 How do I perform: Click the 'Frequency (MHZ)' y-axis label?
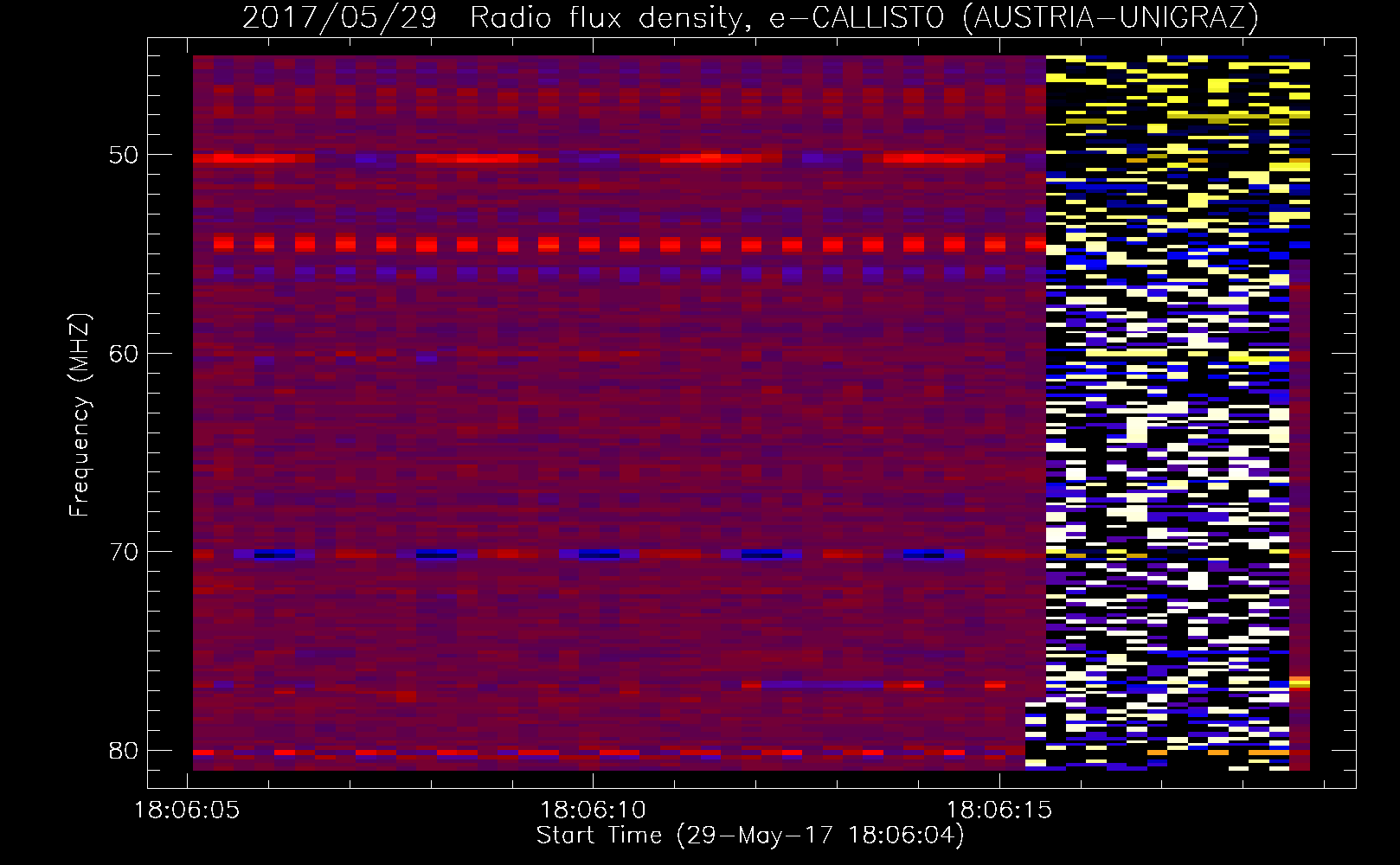point(80,415)
